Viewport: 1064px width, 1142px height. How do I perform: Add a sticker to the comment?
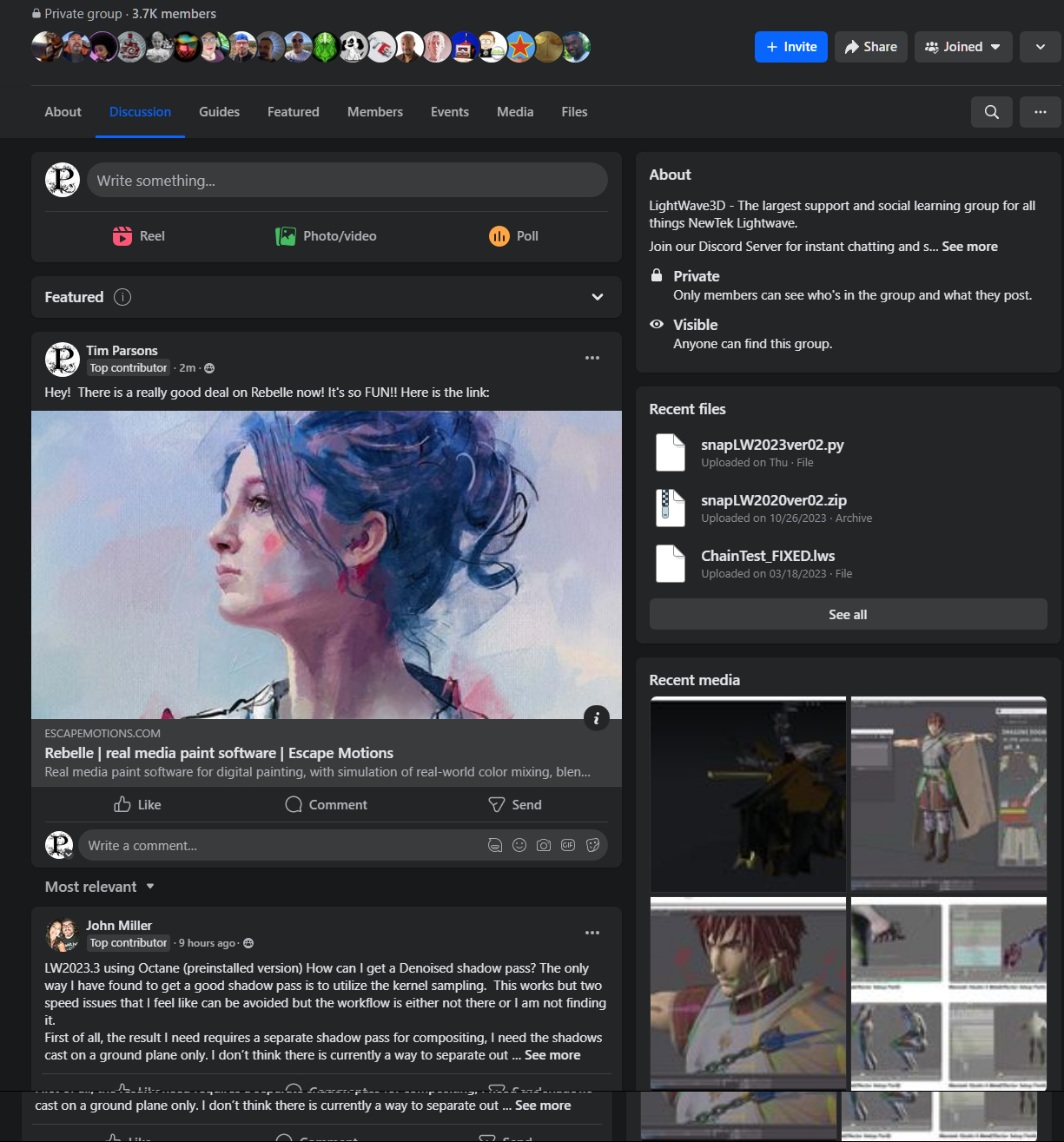coord(592,845)
